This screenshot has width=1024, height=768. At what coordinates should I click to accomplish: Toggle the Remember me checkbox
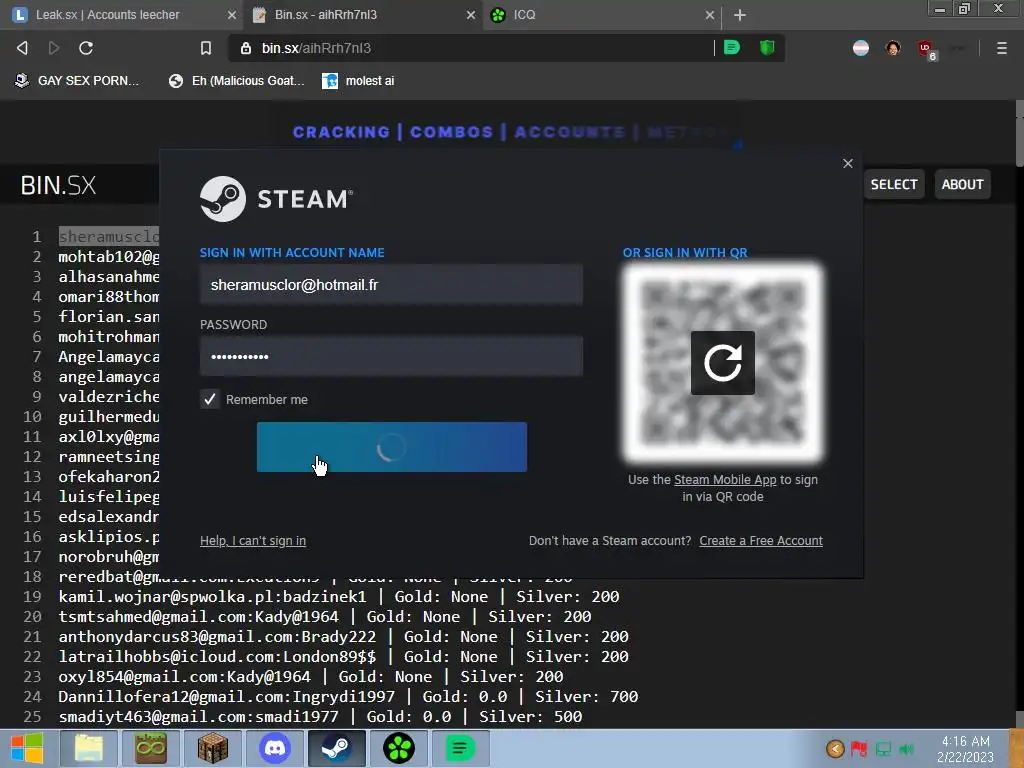coord(210,399)
